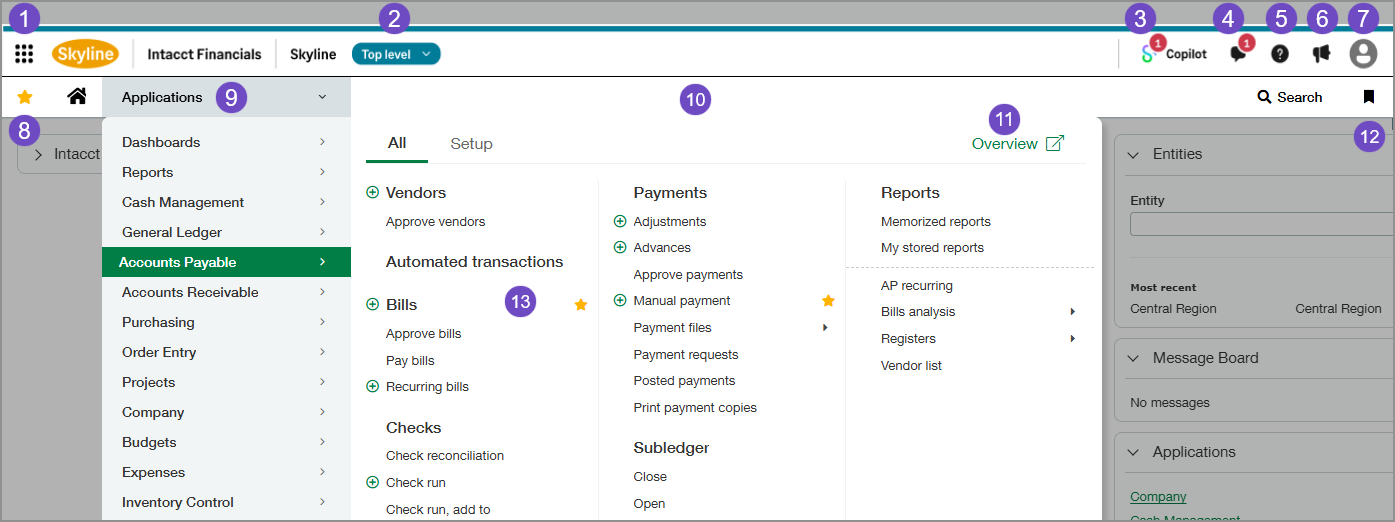
Task: Open Approve vendors
Action: click(435, 221)
